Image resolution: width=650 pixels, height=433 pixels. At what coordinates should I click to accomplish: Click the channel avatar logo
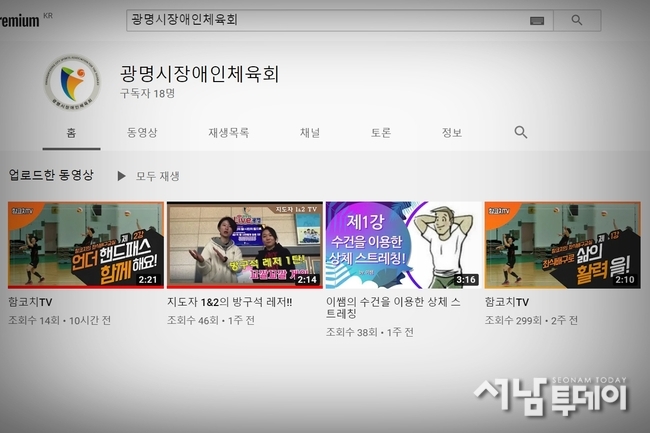[x=72, y=83]
